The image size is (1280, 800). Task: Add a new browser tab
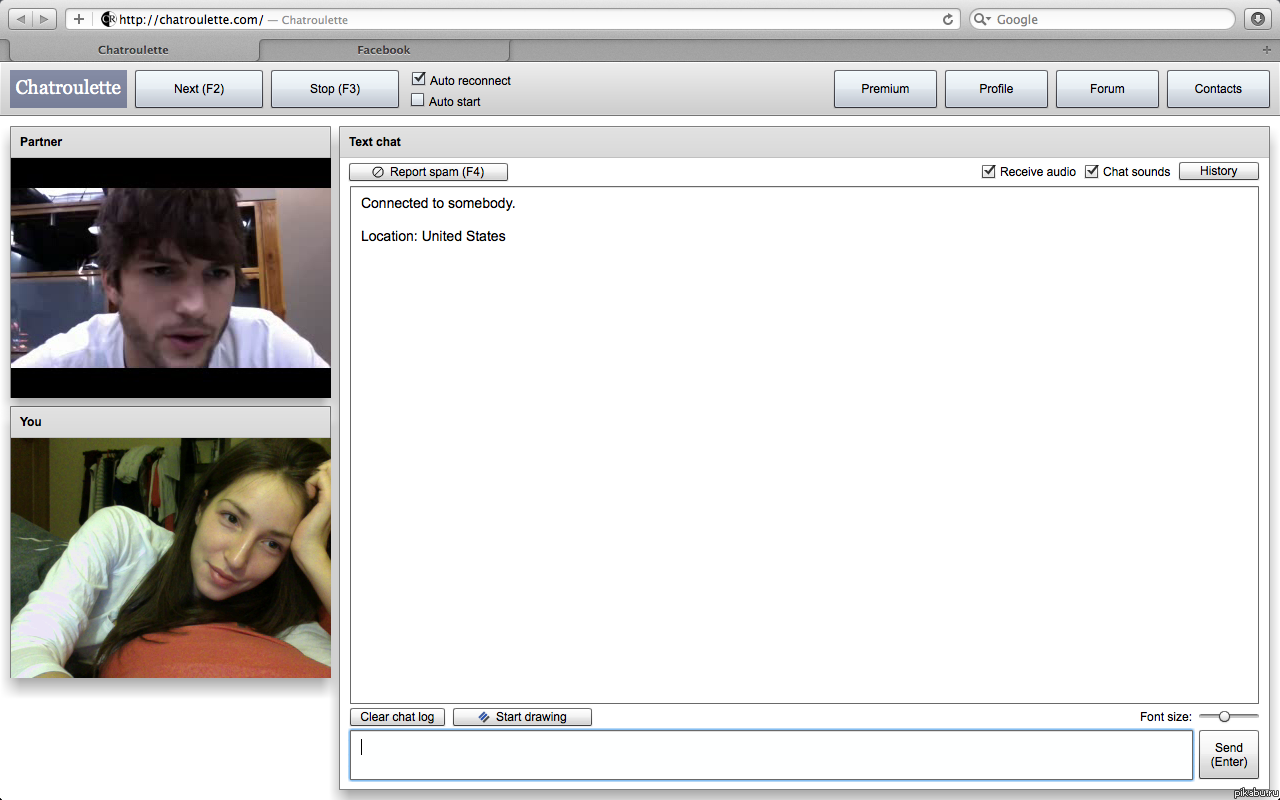pos(1267,49)
